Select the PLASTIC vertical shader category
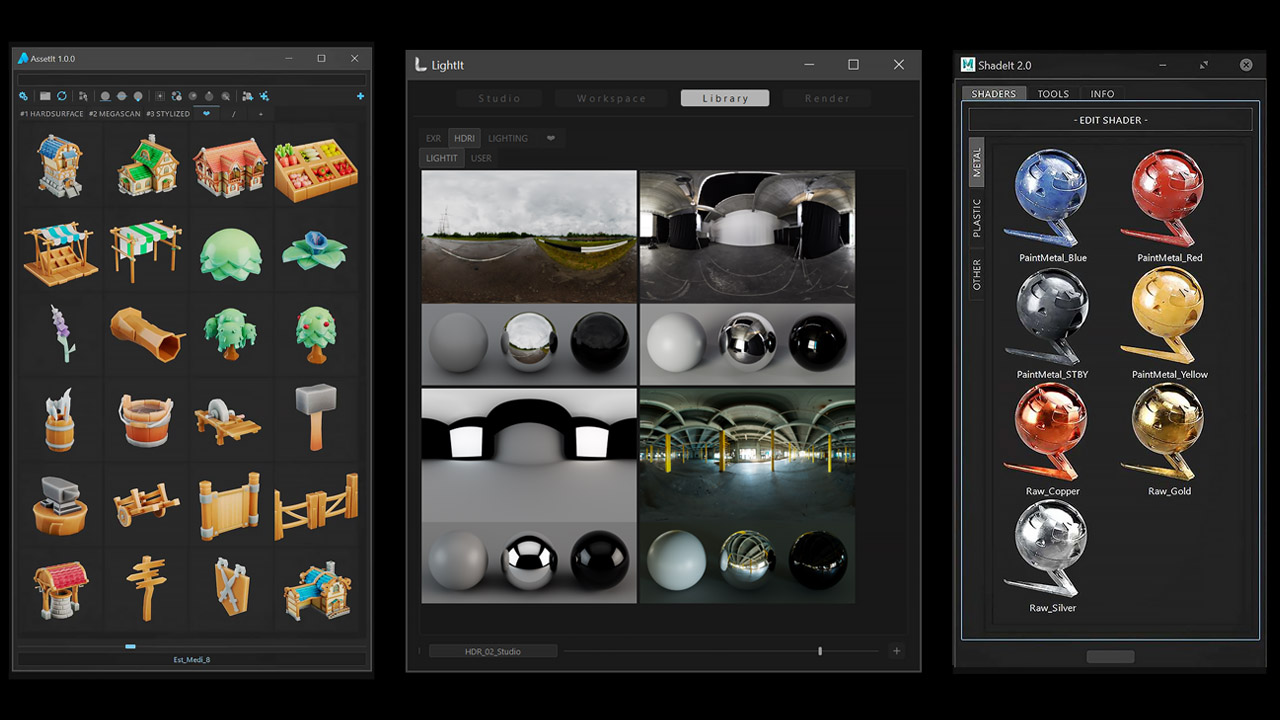This screenshot has height=720, width=1280. click(977, 218)
